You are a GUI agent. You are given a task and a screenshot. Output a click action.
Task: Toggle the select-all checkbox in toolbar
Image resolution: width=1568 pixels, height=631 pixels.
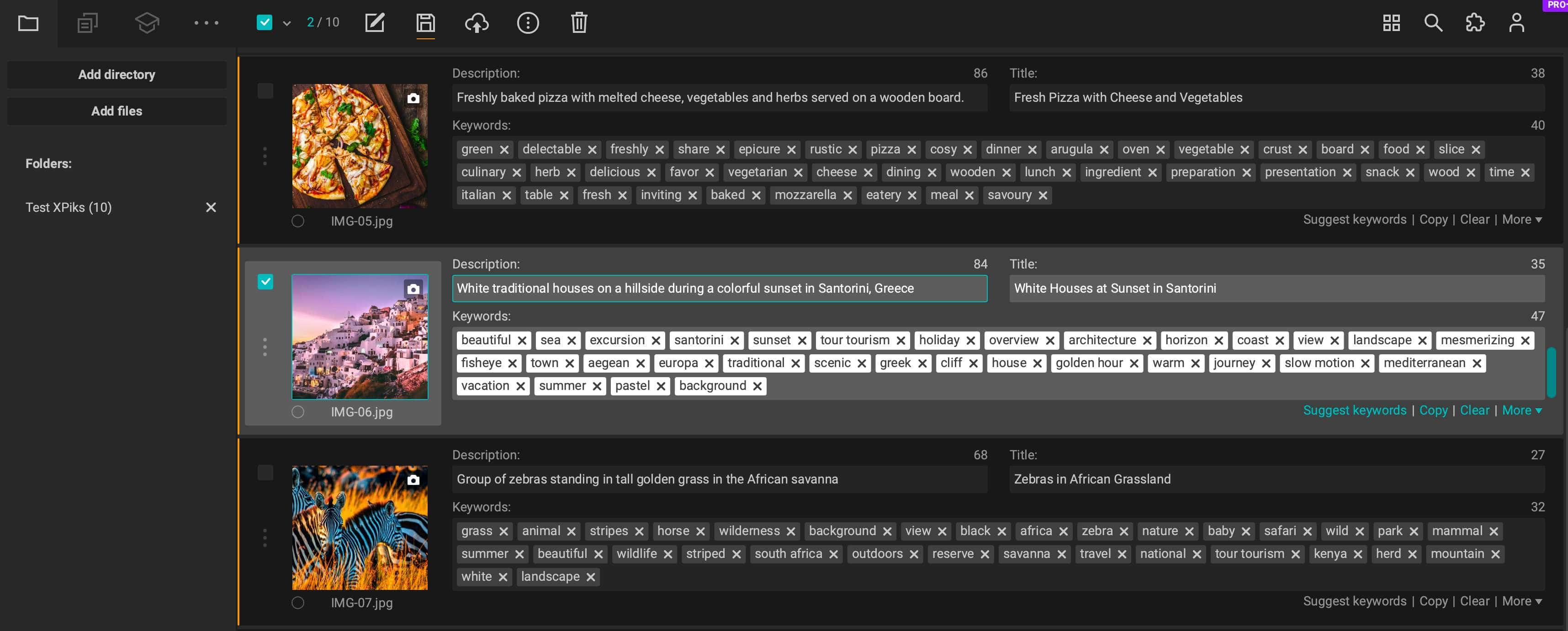point(264,22)
